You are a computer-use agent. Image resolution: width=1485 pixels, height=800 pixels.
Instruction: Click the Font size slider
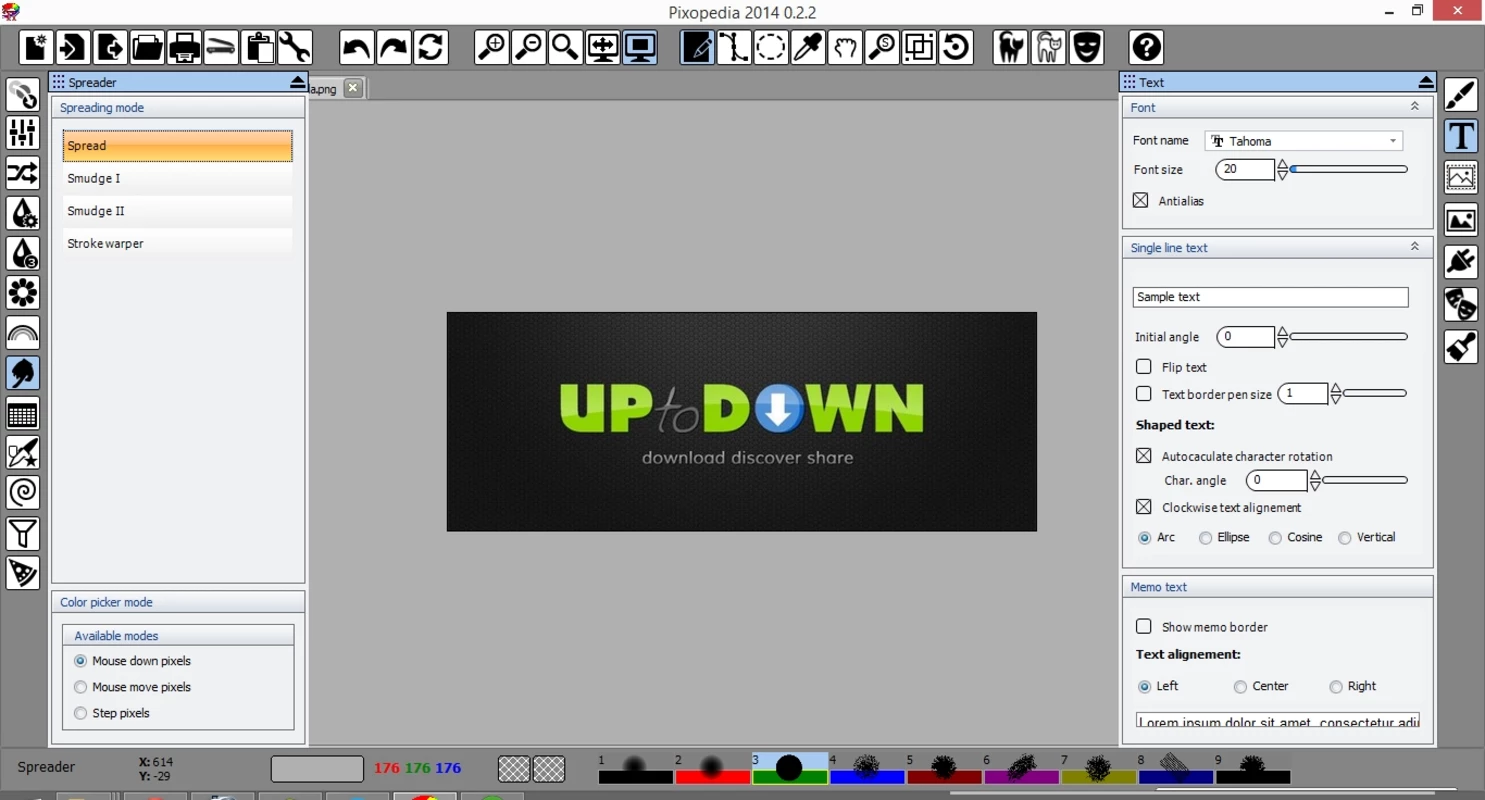pyautogui.click(x=1350, y=170)
